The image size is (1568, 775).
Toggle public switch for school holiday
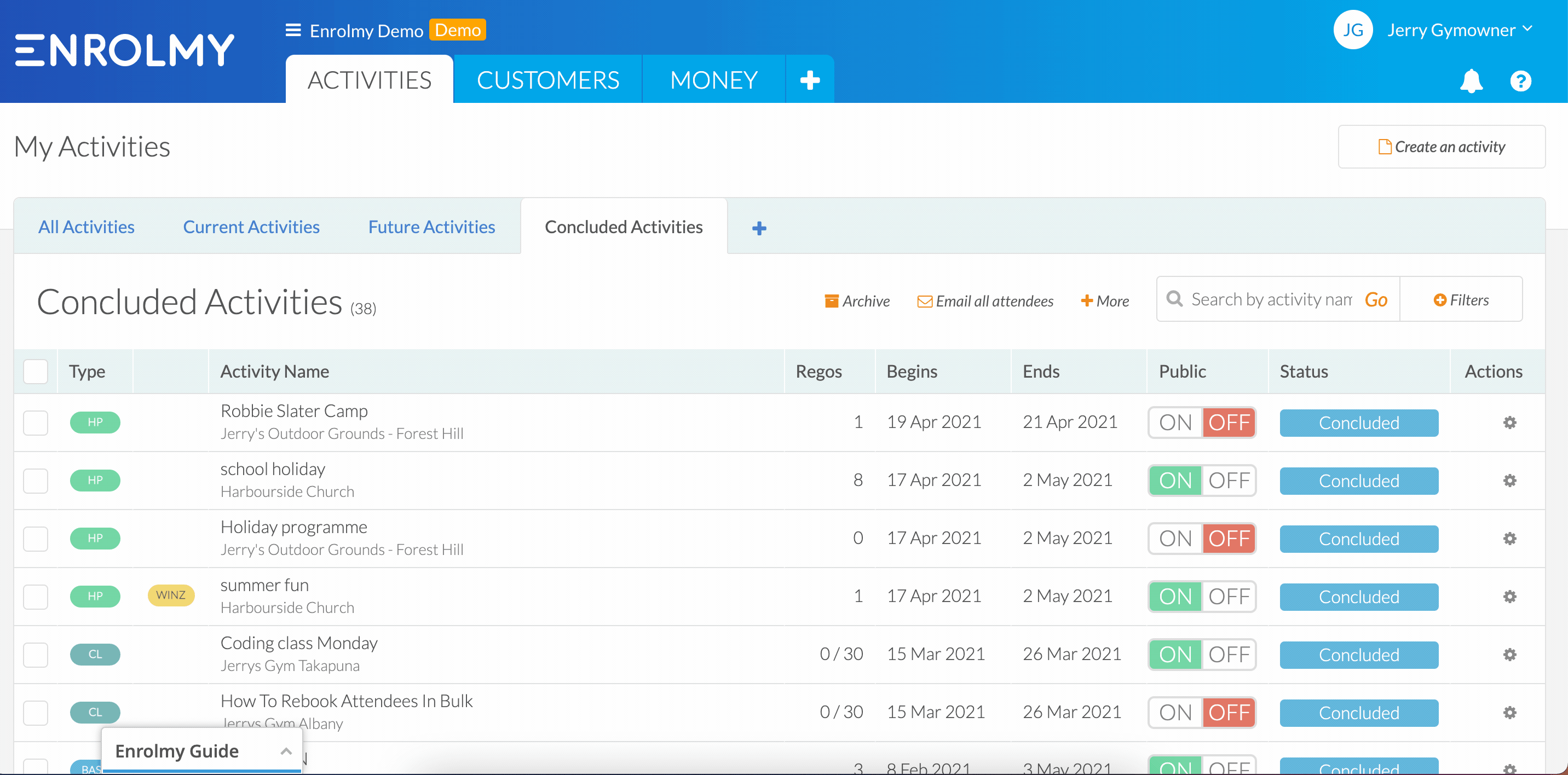(1202, 481)
